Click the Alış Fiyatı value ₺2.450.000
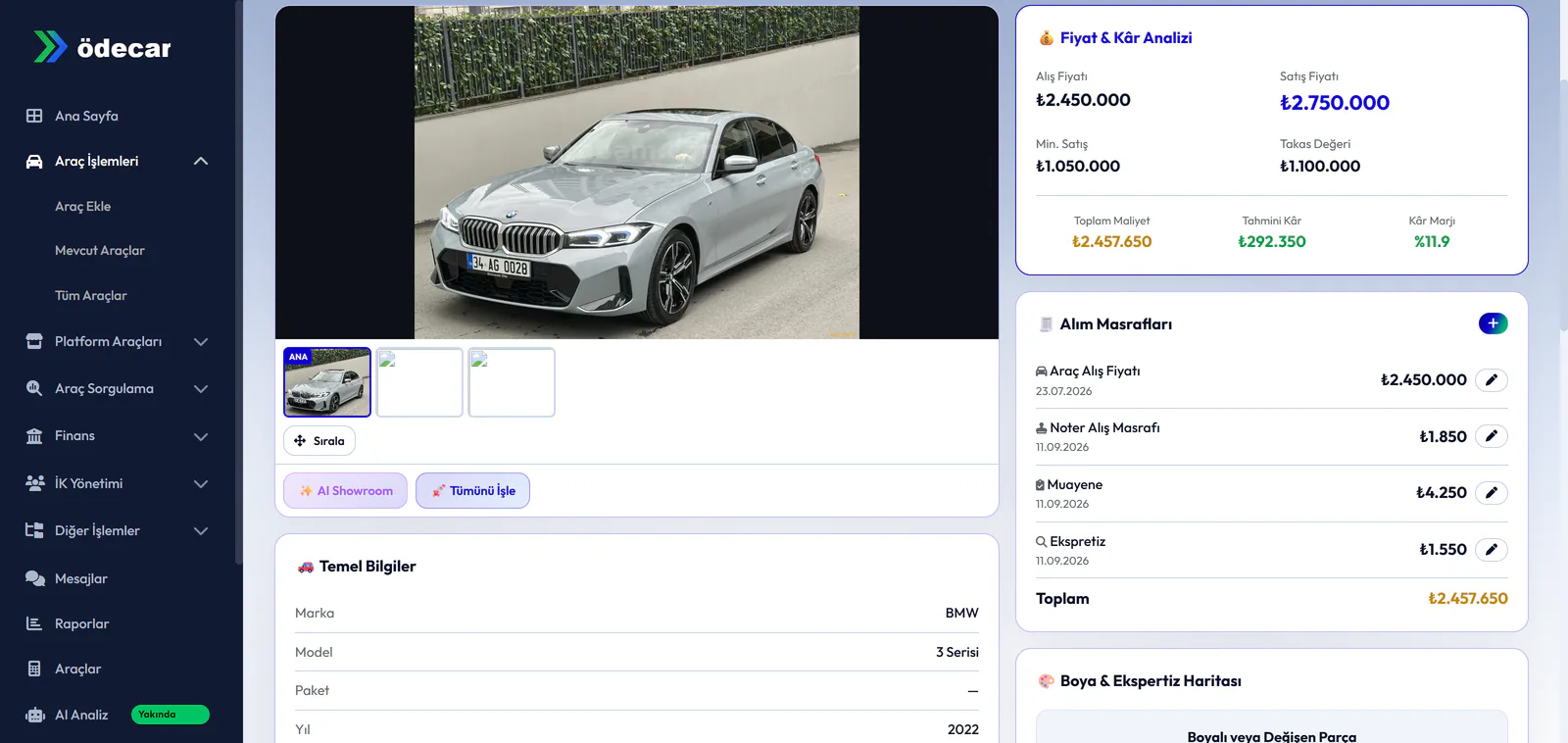Image resolution: width=1568 pixels, height=743 pixels. (1083, 100)
